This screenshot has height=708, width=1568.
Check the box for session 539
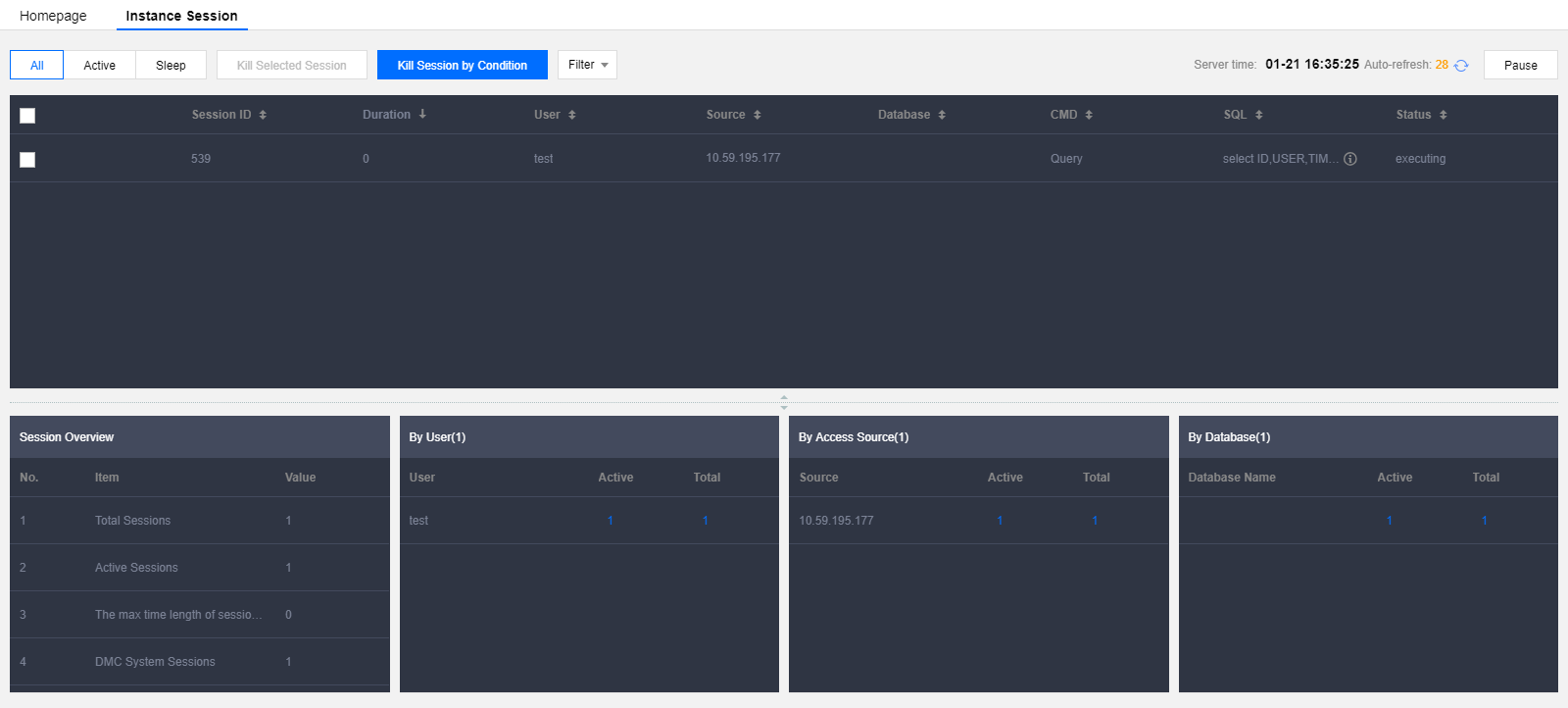click(27, 160)
